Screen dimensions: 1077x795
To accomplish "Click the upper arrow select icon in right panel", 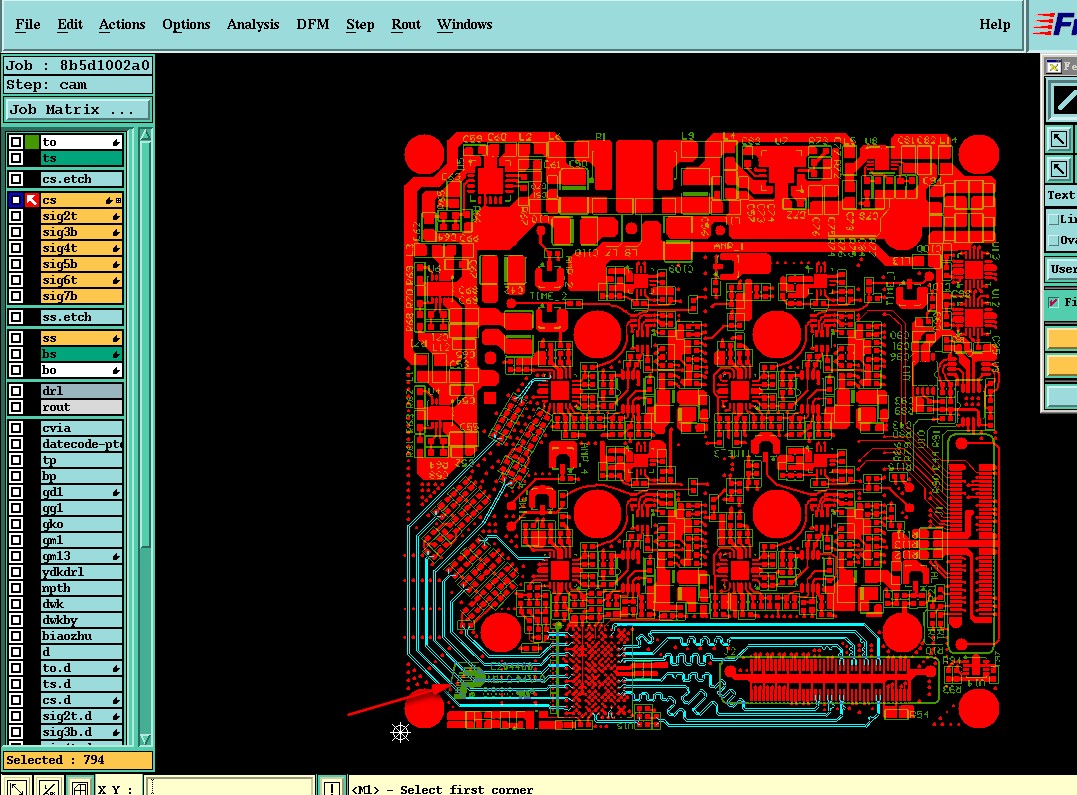I will point(1058,139).
